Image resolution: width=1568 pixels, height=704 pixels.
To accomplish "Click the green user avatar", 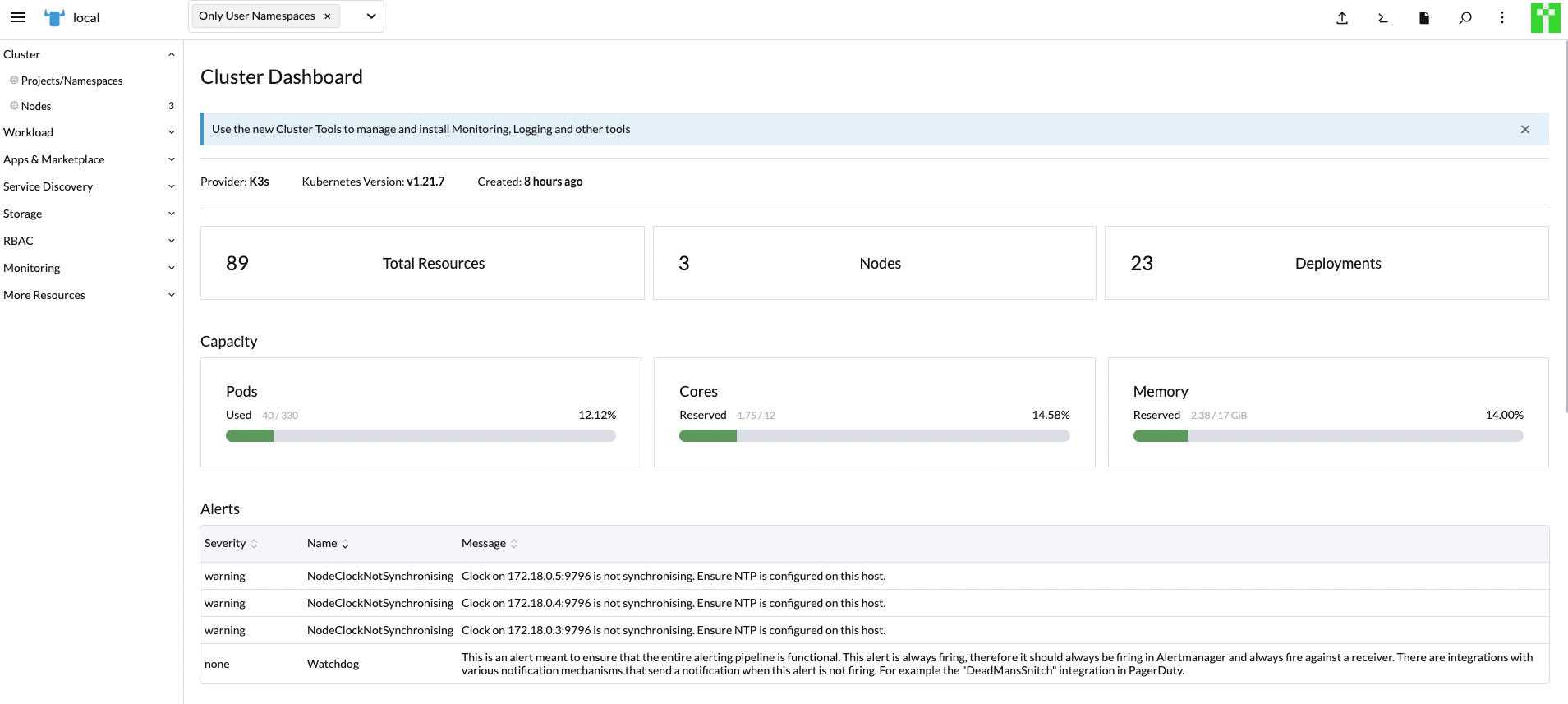I will tap(1545, 17).
